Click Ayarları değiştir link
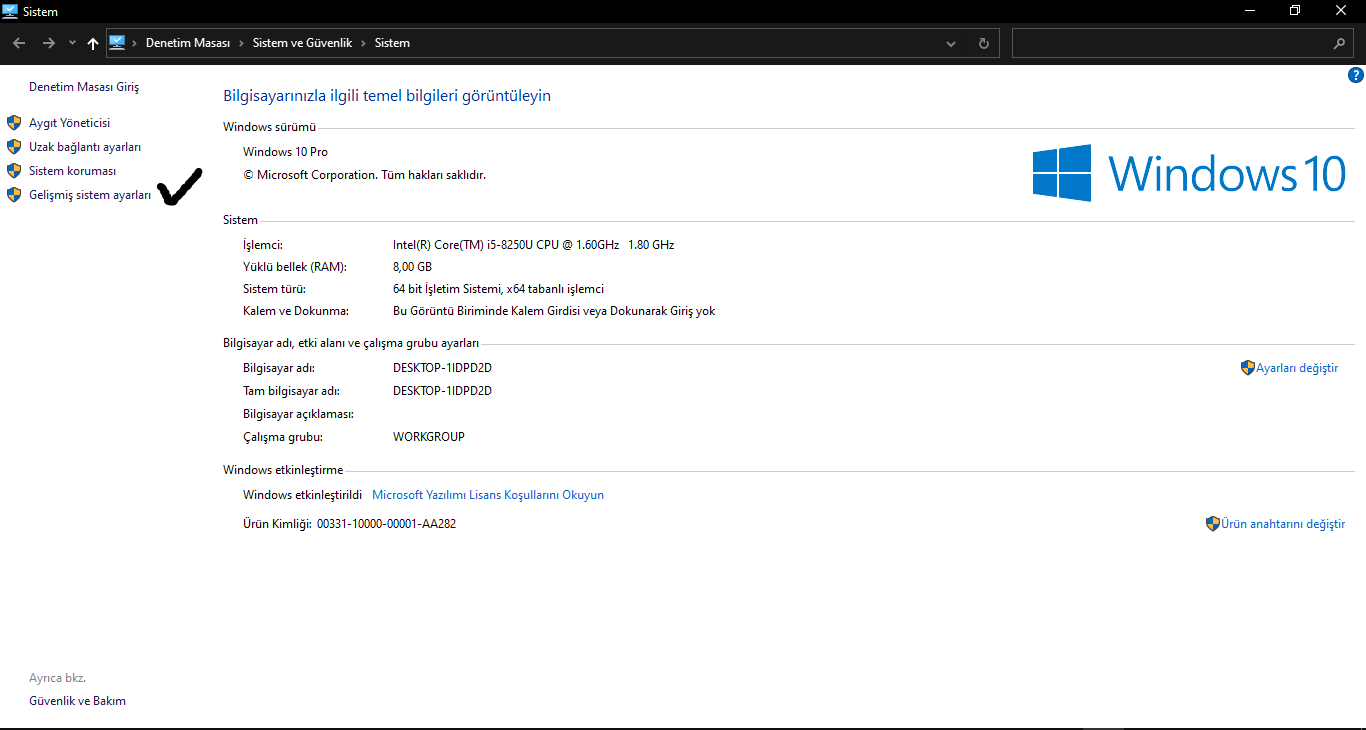1366x730 pixels. pos(1297,368)
